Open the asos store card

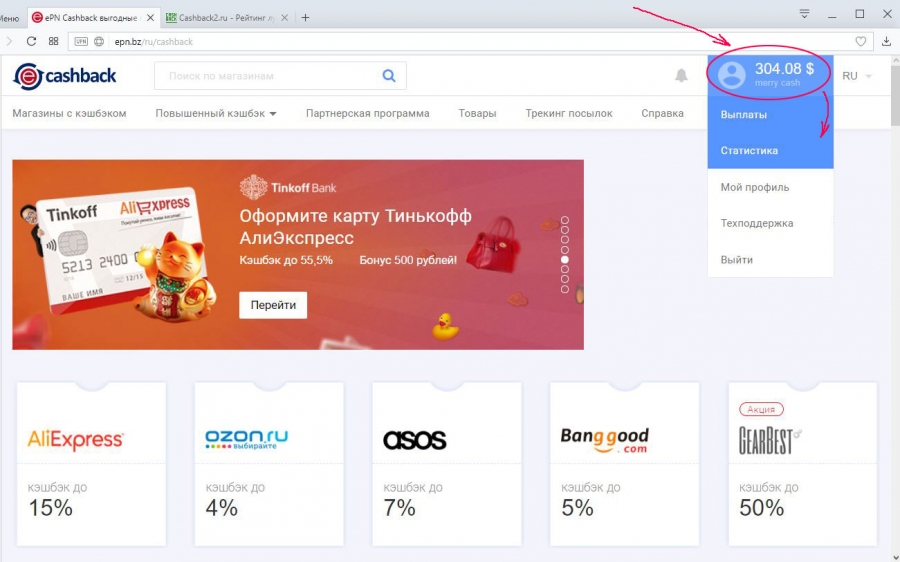click(x=447, y=464)
